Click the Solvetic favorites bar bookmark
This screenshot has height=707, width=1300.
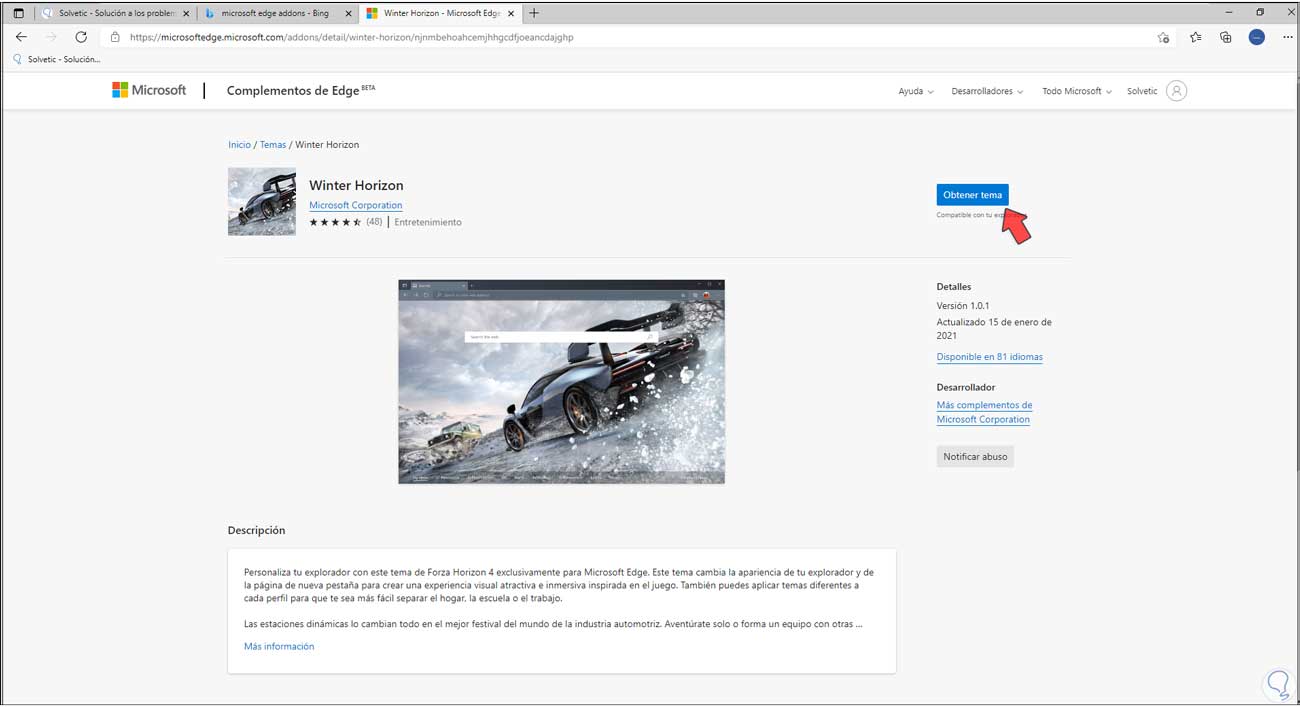click(x=57, y=59)
